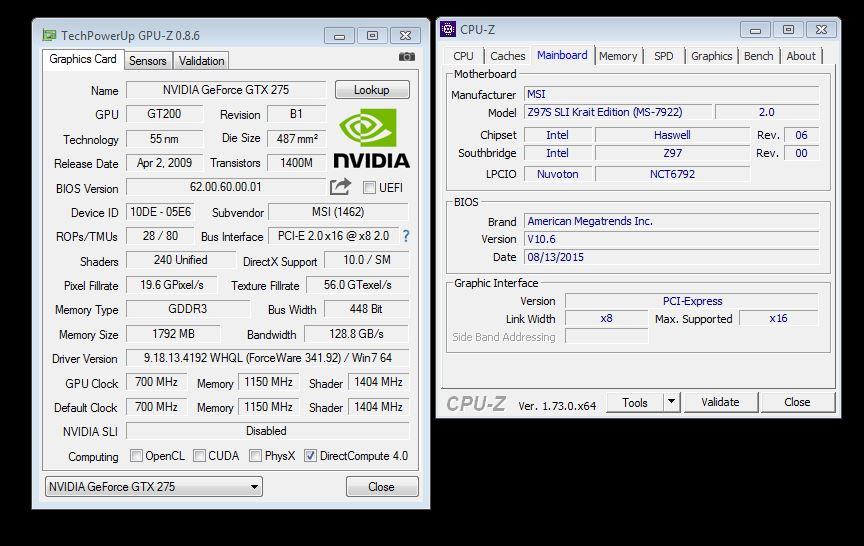Click the motherboard Model field Z97S SLI
The height and width of the screenshot is (546, 864).
(618, 112)
